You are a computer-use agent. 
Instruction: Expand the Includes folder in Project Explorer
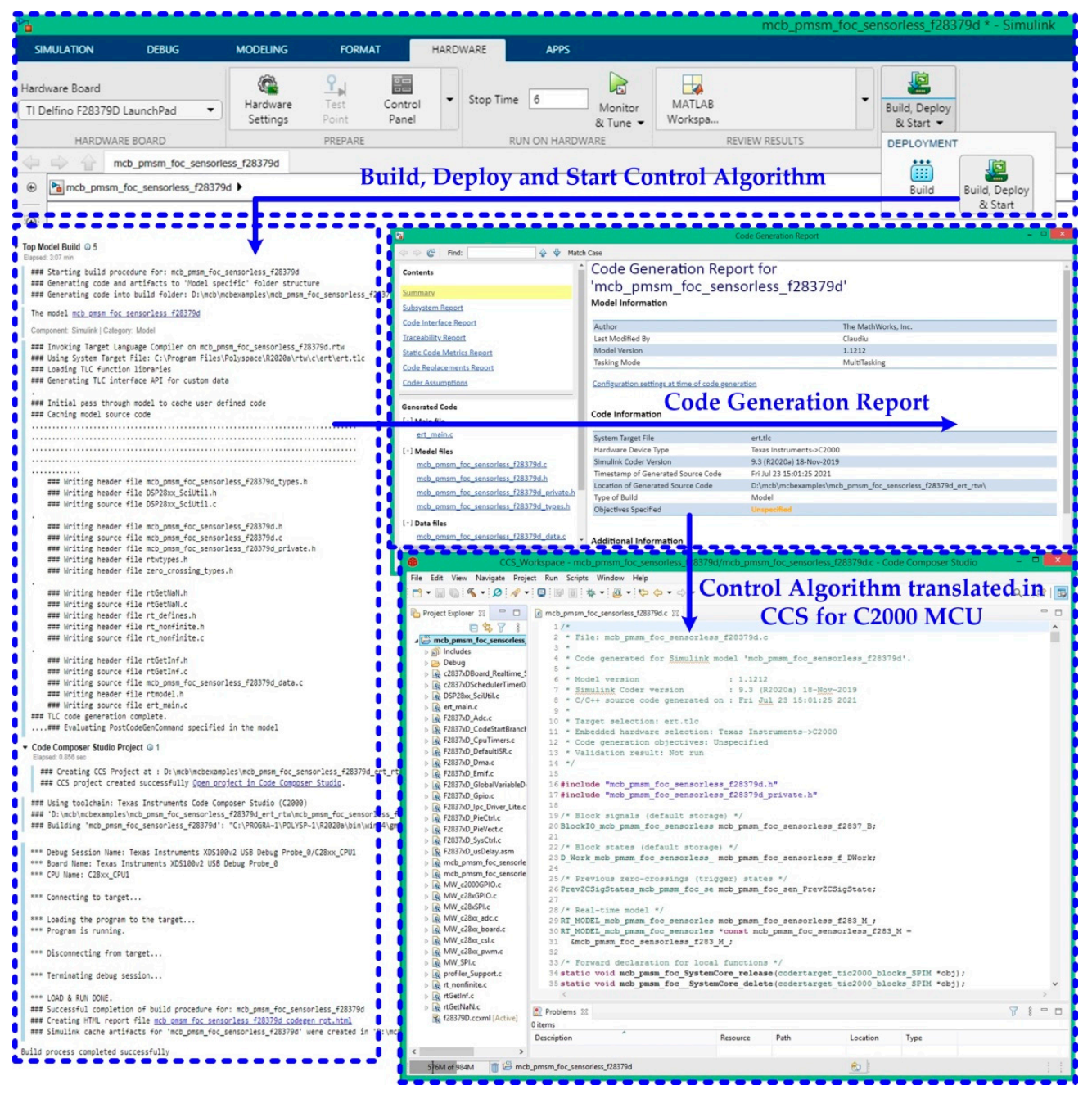[x=426, y=652]
